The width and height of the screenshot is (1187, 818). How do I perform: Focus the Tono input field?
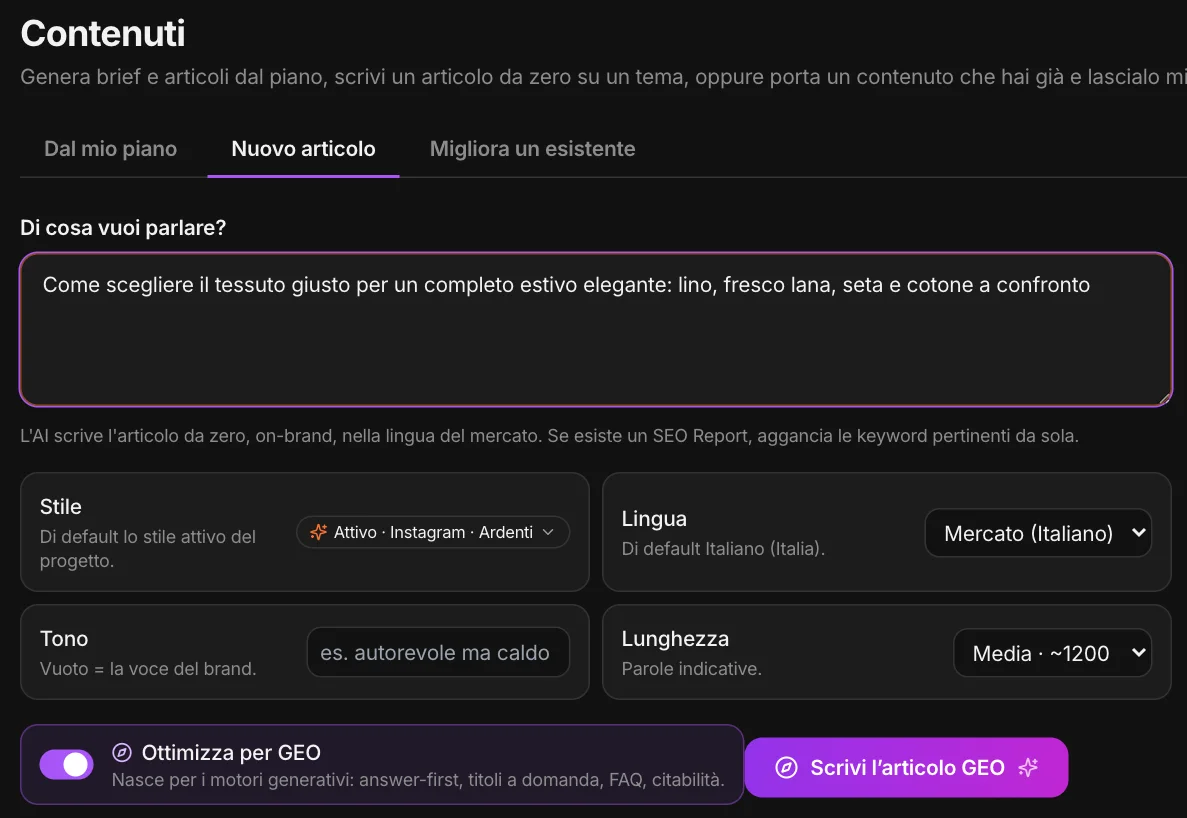point(438,652)
